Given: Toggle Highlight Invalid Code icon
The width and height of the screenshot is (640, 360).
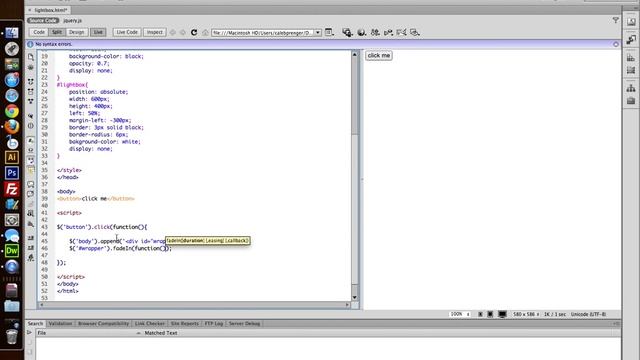Looking at the screenshot, I should tap(31, 150).
